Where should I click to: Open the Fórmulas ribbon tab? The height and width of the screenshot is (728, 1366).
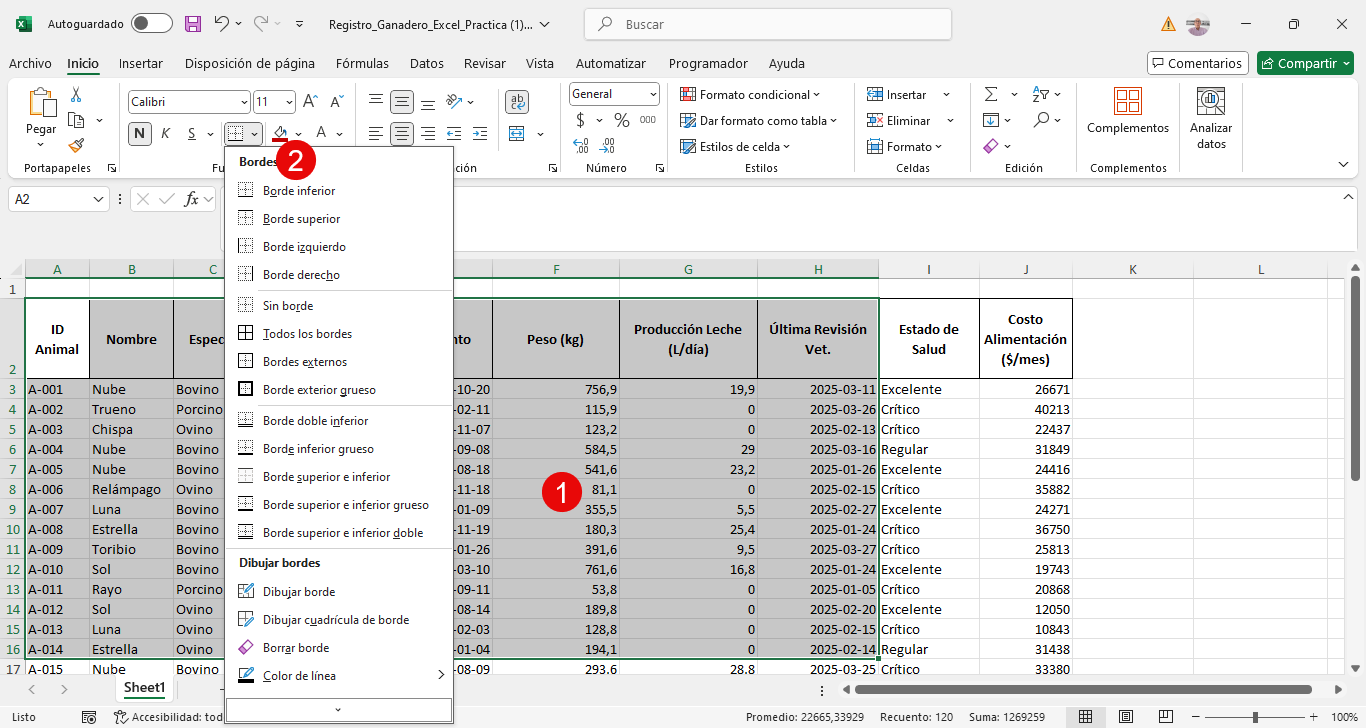pos(362,63)
